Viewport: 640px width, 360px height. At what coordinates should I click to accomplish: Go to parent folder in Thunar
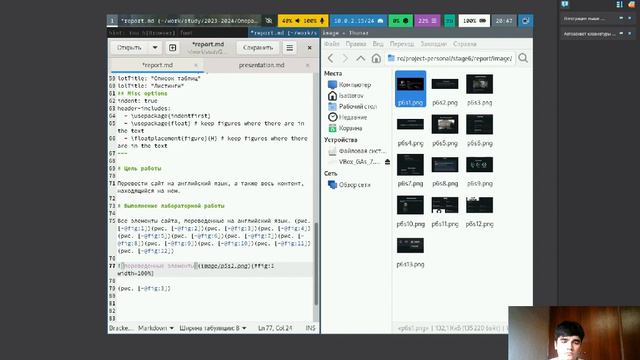point(360,58)
